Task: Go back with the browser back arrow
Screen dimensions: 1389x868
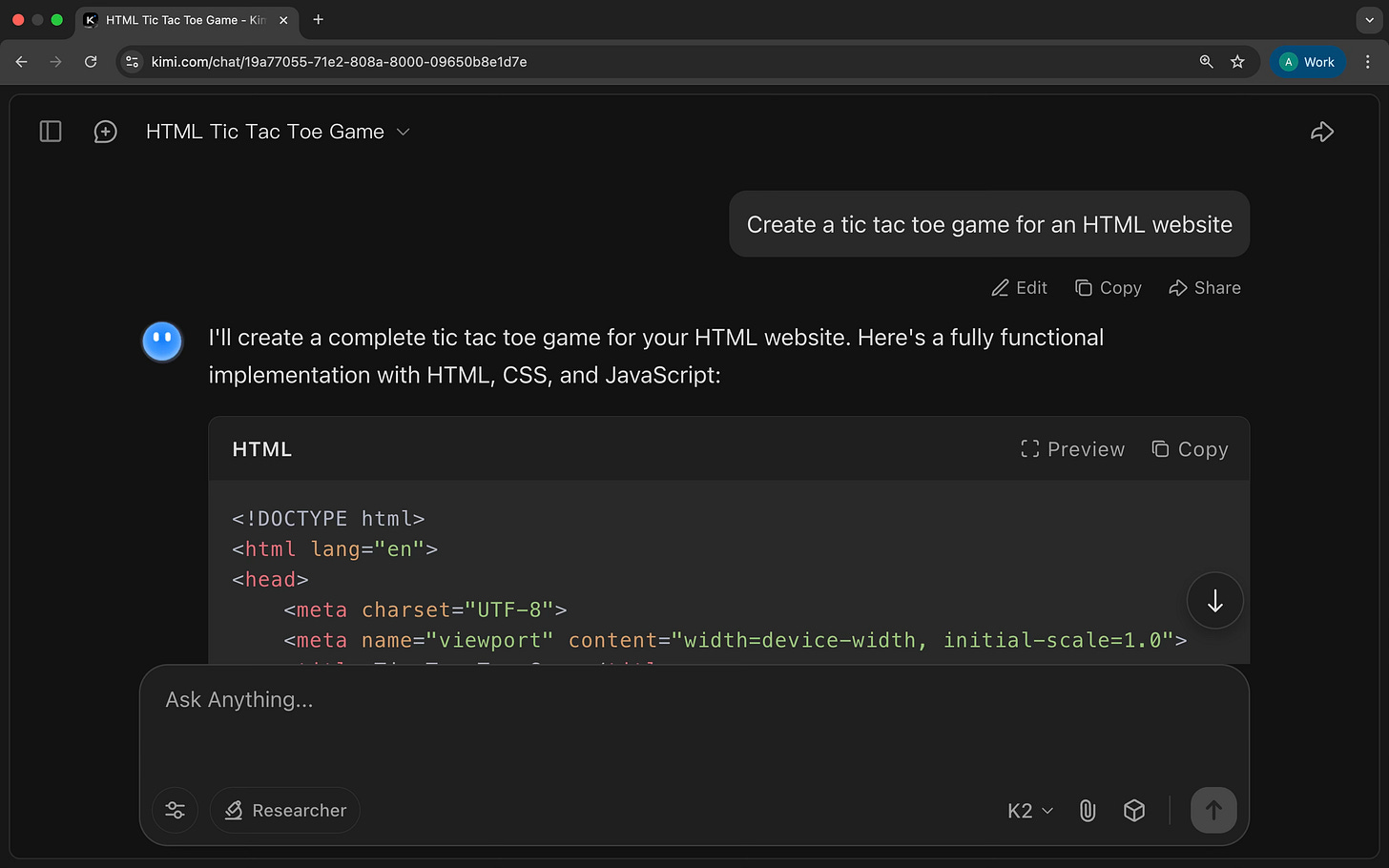Action: coord(21,62)
